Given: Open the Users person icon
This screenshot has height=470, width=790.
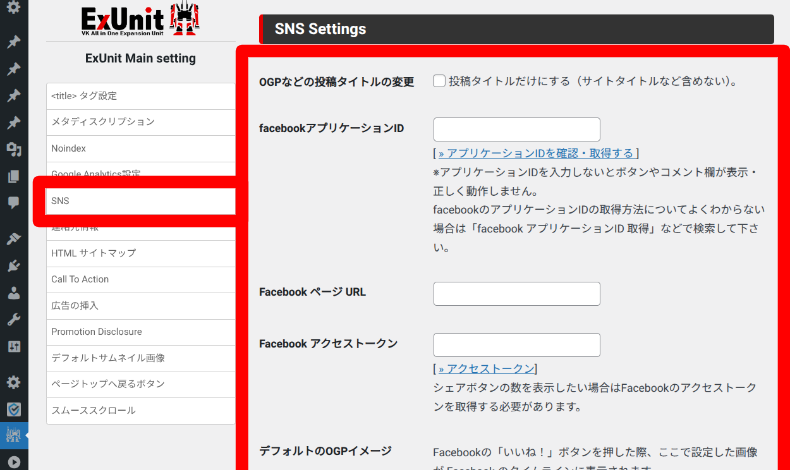Looking at the screenshot, I should click(14, 293).
